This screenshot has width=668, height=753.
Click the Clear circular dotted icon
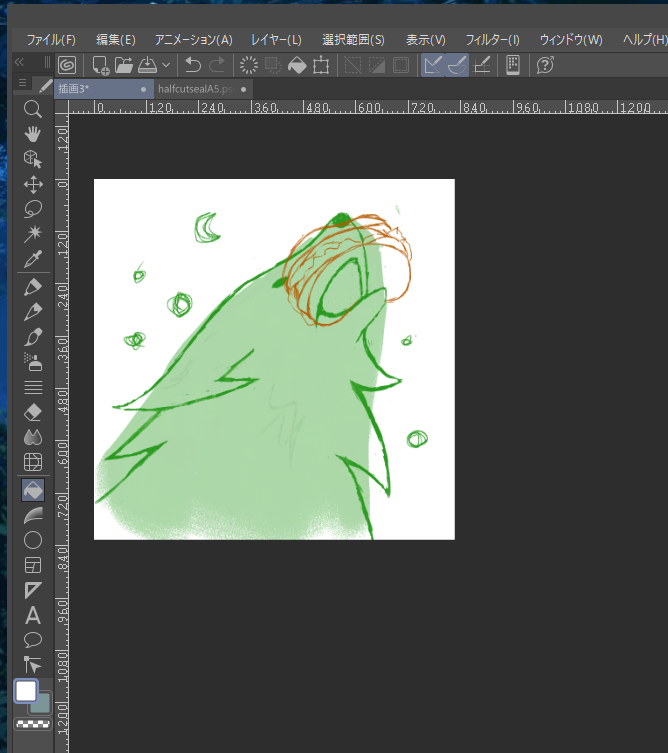pyautogui.click(x=249, y=65)
